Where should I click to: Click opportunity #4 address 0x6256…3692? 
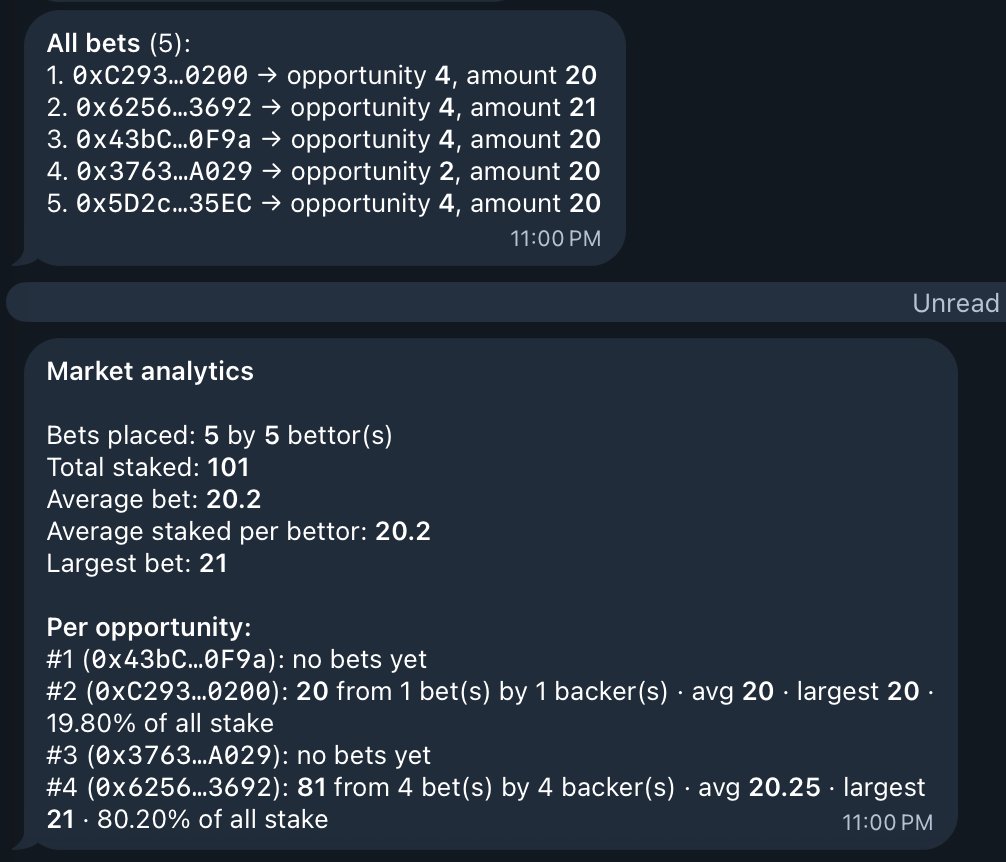pos(187,788)
